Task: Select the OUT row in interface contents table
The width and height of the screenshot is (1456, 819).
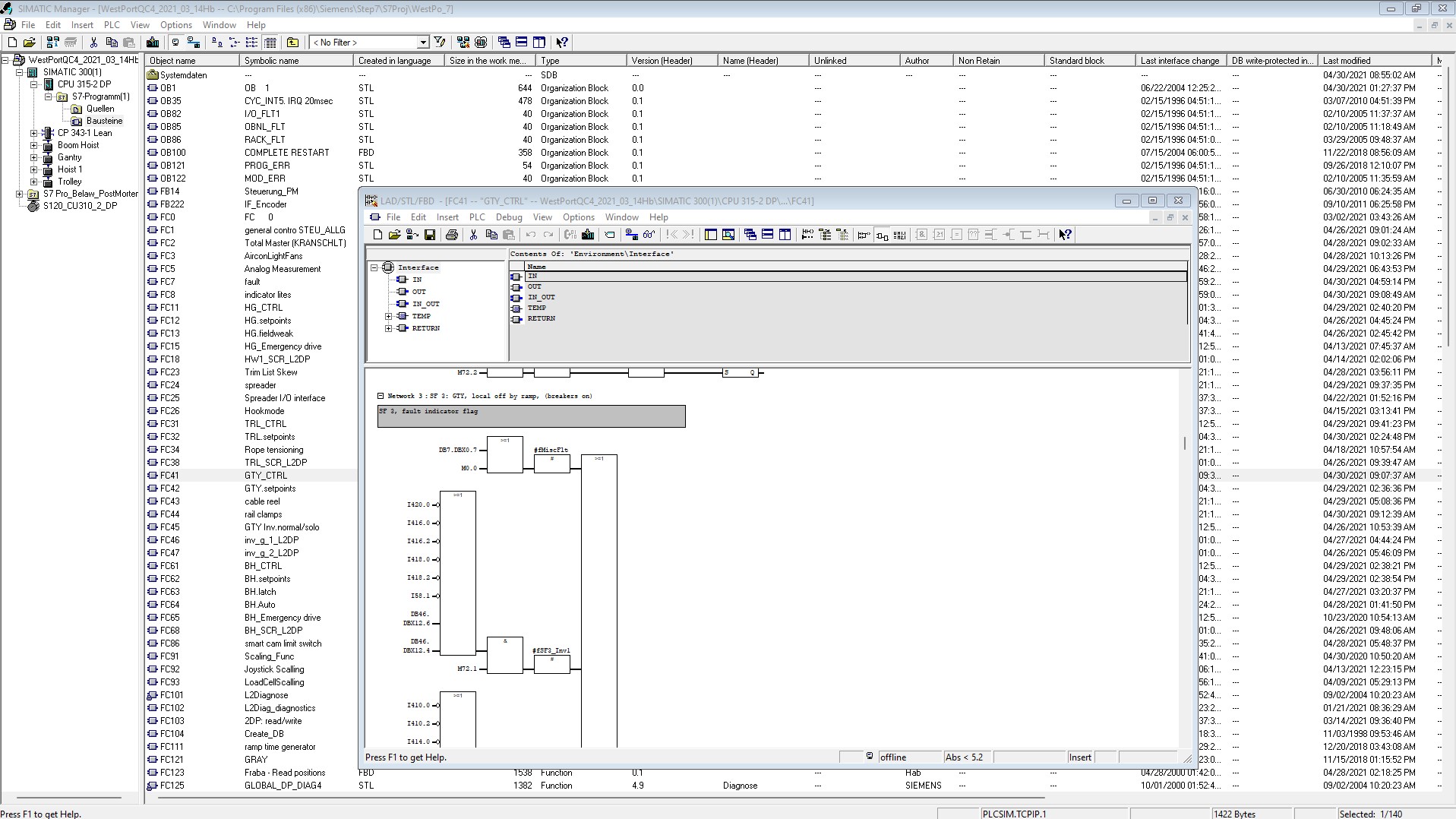Action: [x=848, y=286]
